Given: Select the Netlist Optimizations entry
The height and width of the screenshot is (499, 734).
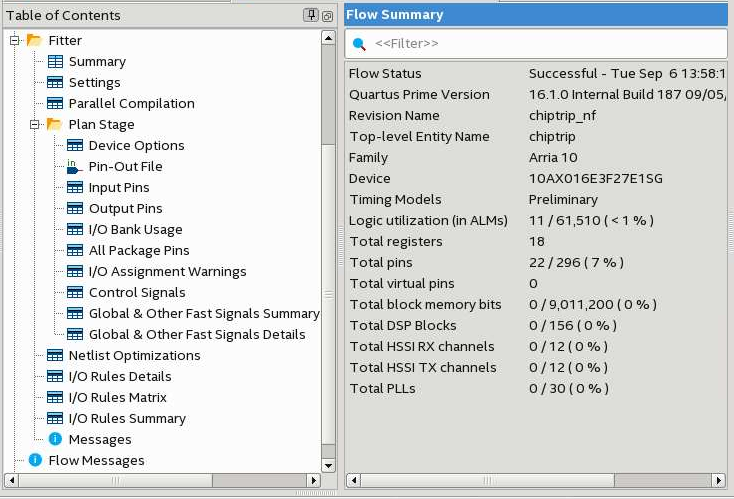Looking at the screenshot, I should pyautogui.click(x=134, y=356).
